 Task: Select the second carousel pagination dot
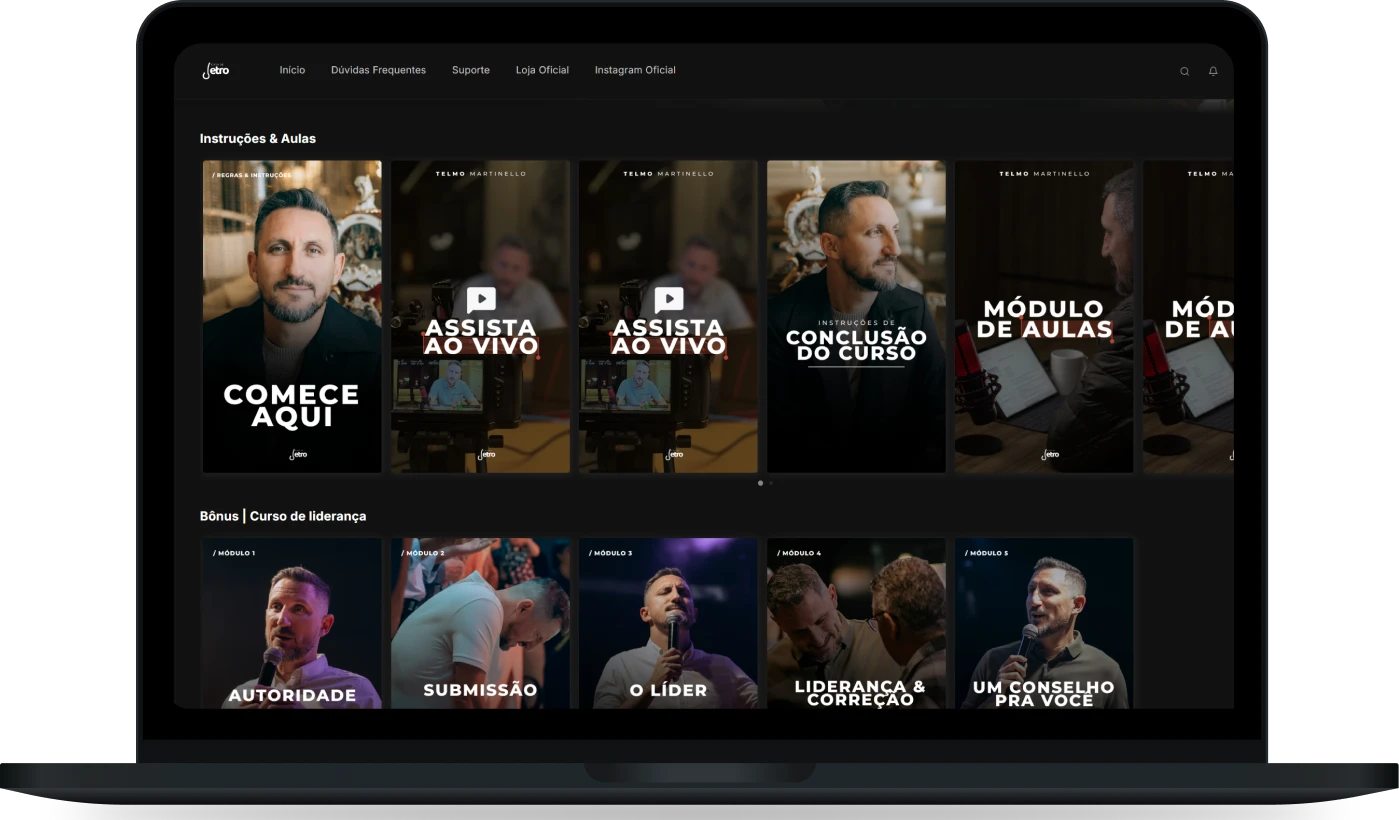click(771, 483)
